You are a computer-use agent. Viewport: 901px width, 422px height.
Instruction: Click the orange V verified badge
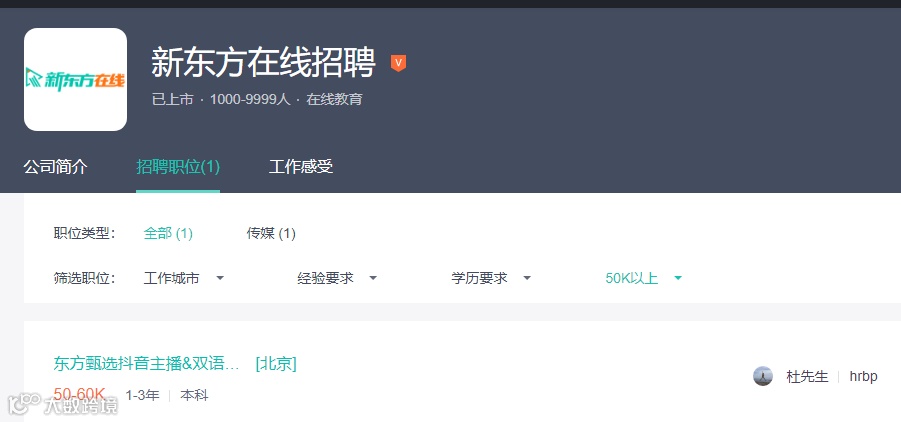pos(398,63)
